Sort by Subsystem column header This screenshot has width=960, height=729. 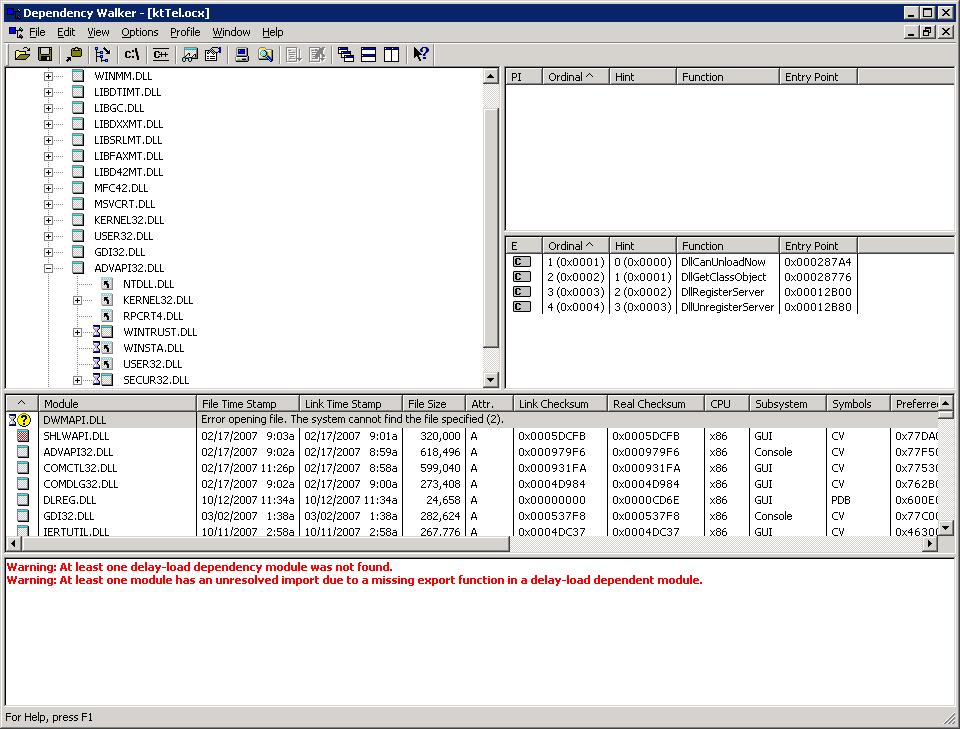point(787,404)
